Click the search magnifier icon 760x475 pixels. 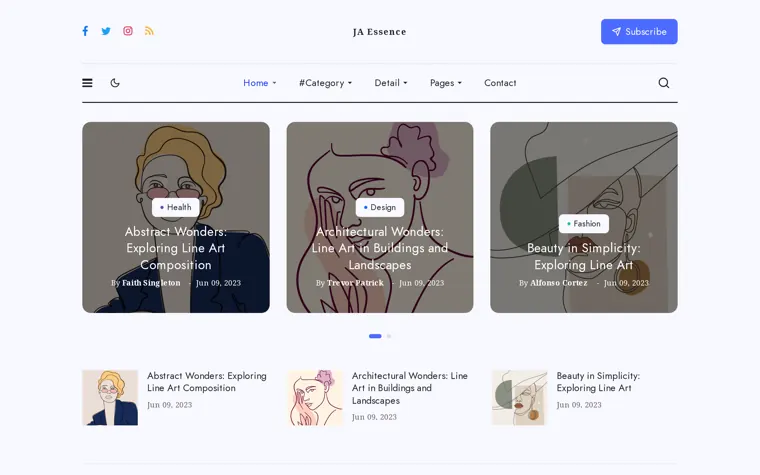[x=664, y=83]
